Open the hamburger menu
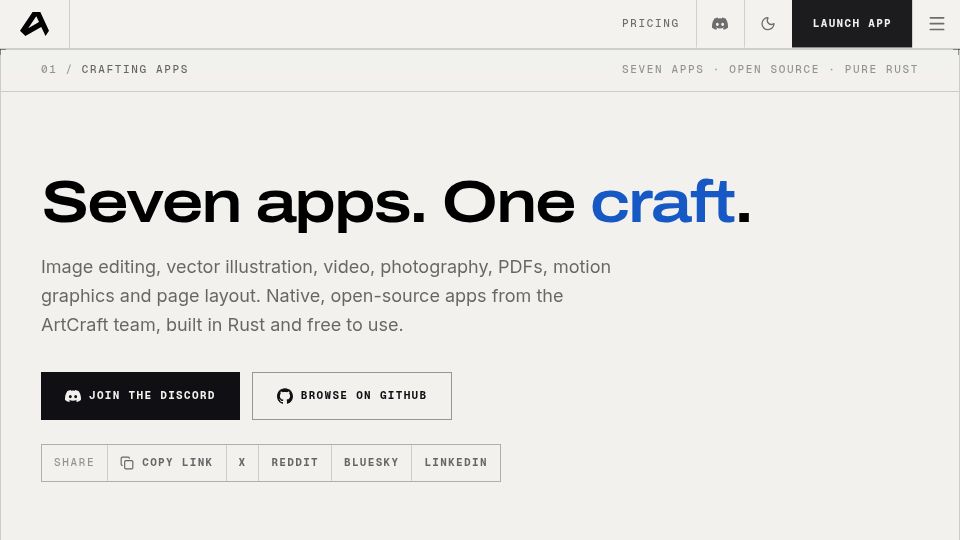 (936, 24)
